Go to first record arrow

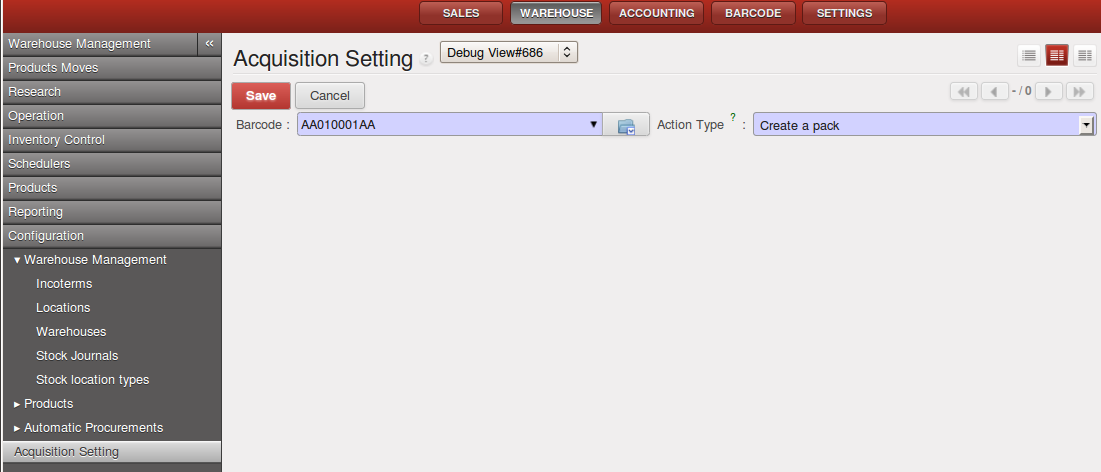tap(963, 91)
